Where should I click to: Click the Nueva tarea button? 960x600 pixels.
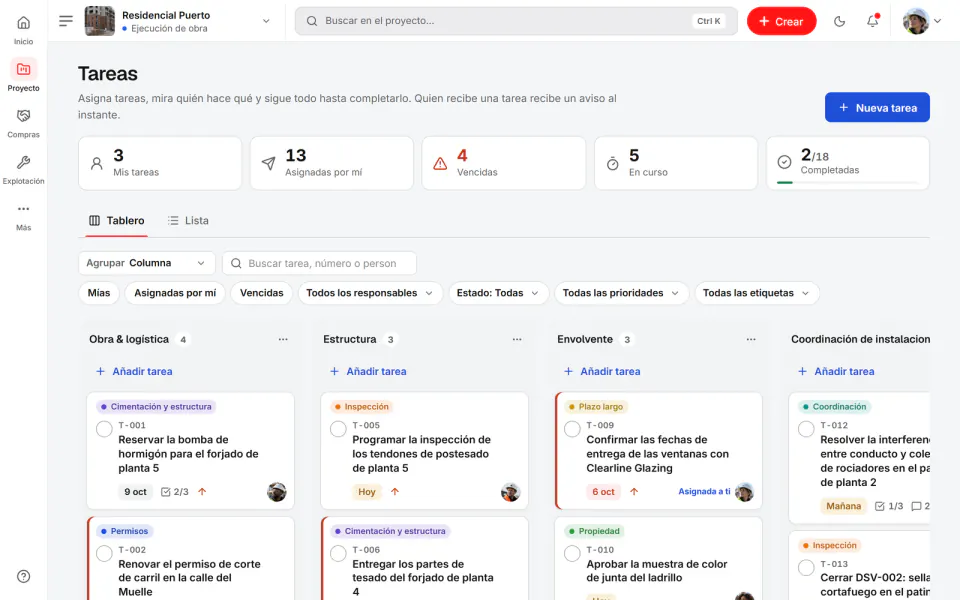tap(877, 108)
